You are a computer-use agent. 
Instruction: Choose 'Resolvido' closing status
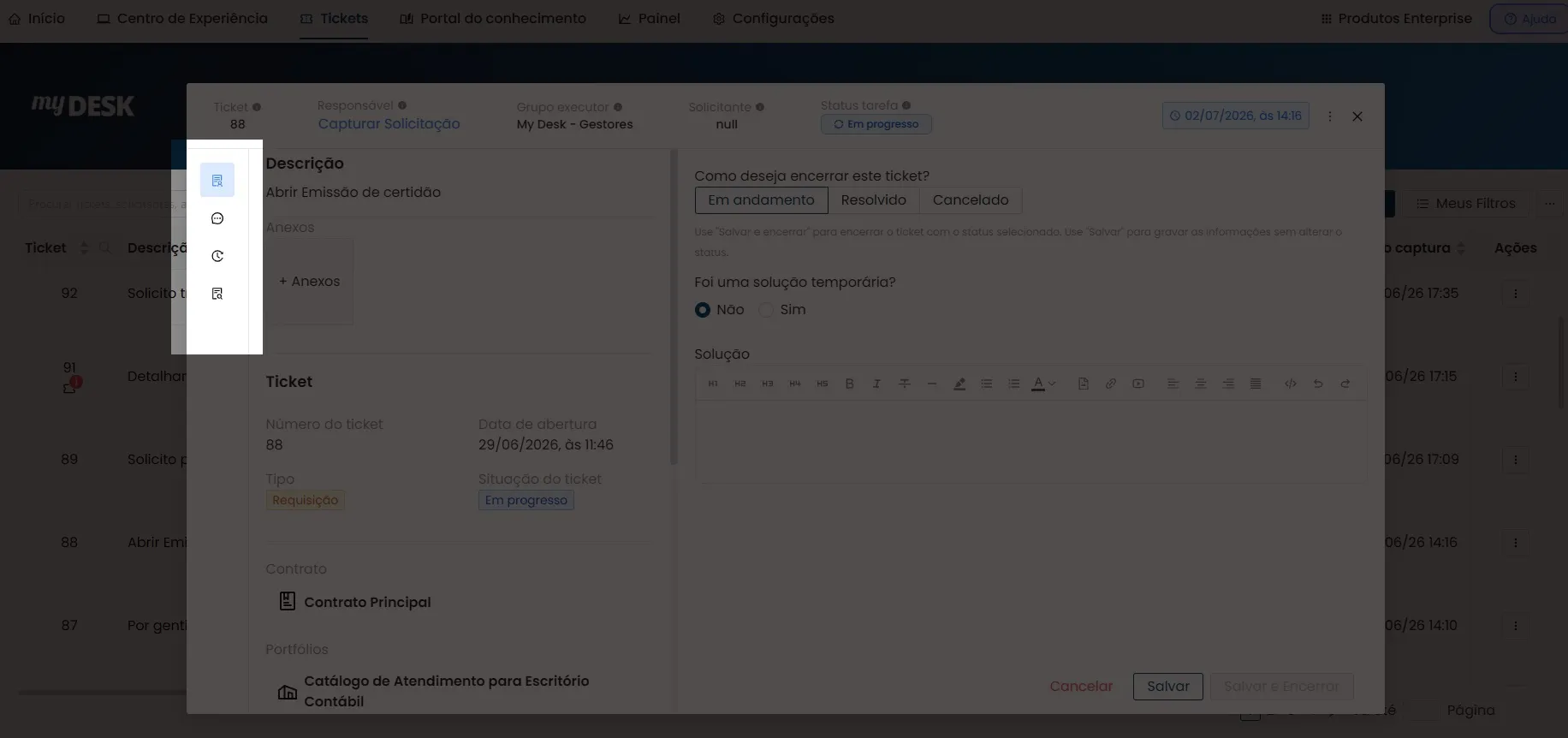click(x=874, y=200)
